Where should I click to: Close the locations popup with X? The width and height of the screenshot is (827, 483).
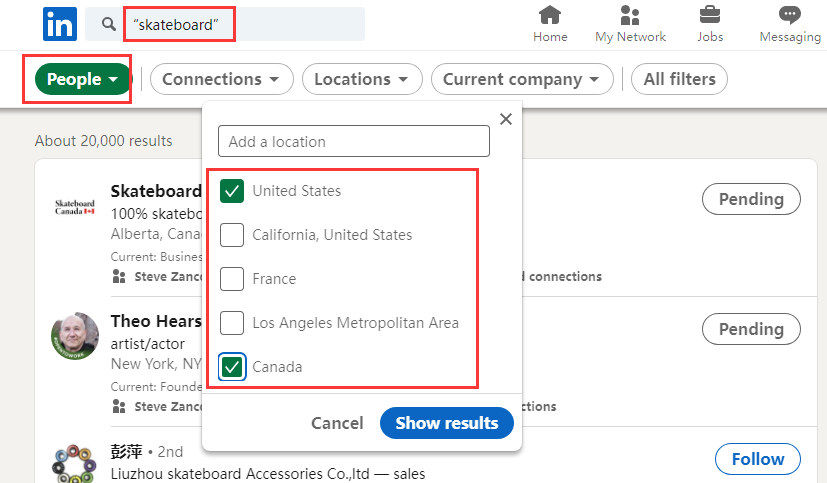(x=505, y=119)
